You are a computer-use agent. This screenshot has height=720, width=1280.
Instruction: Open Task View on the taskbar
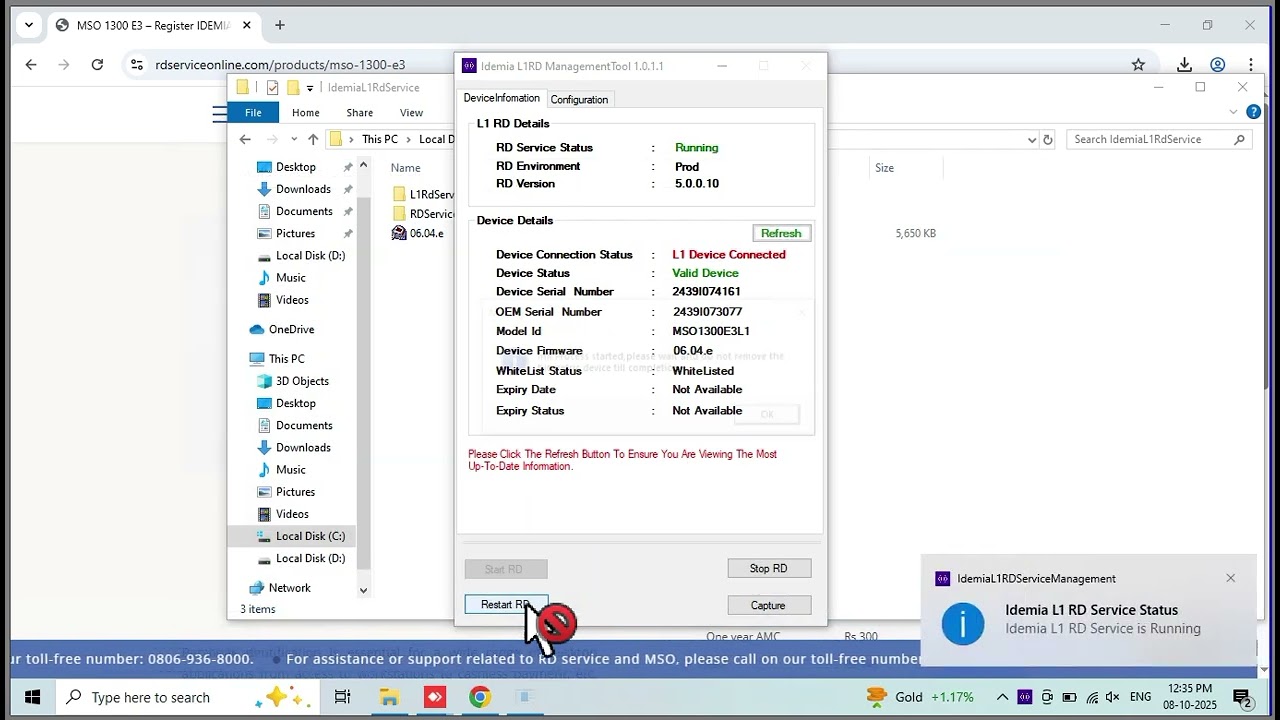(x=342, y=697)
